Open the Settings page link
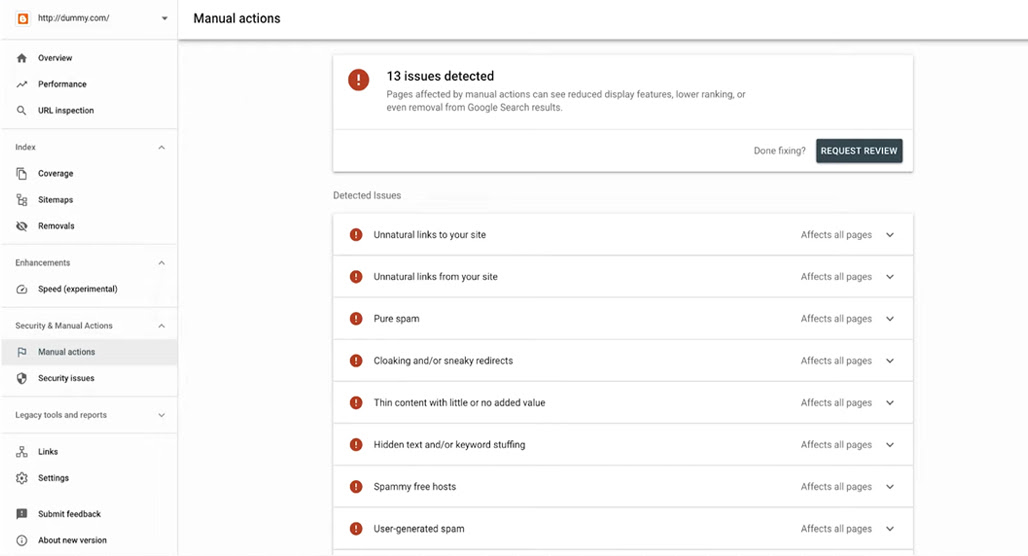 (89, 477)
